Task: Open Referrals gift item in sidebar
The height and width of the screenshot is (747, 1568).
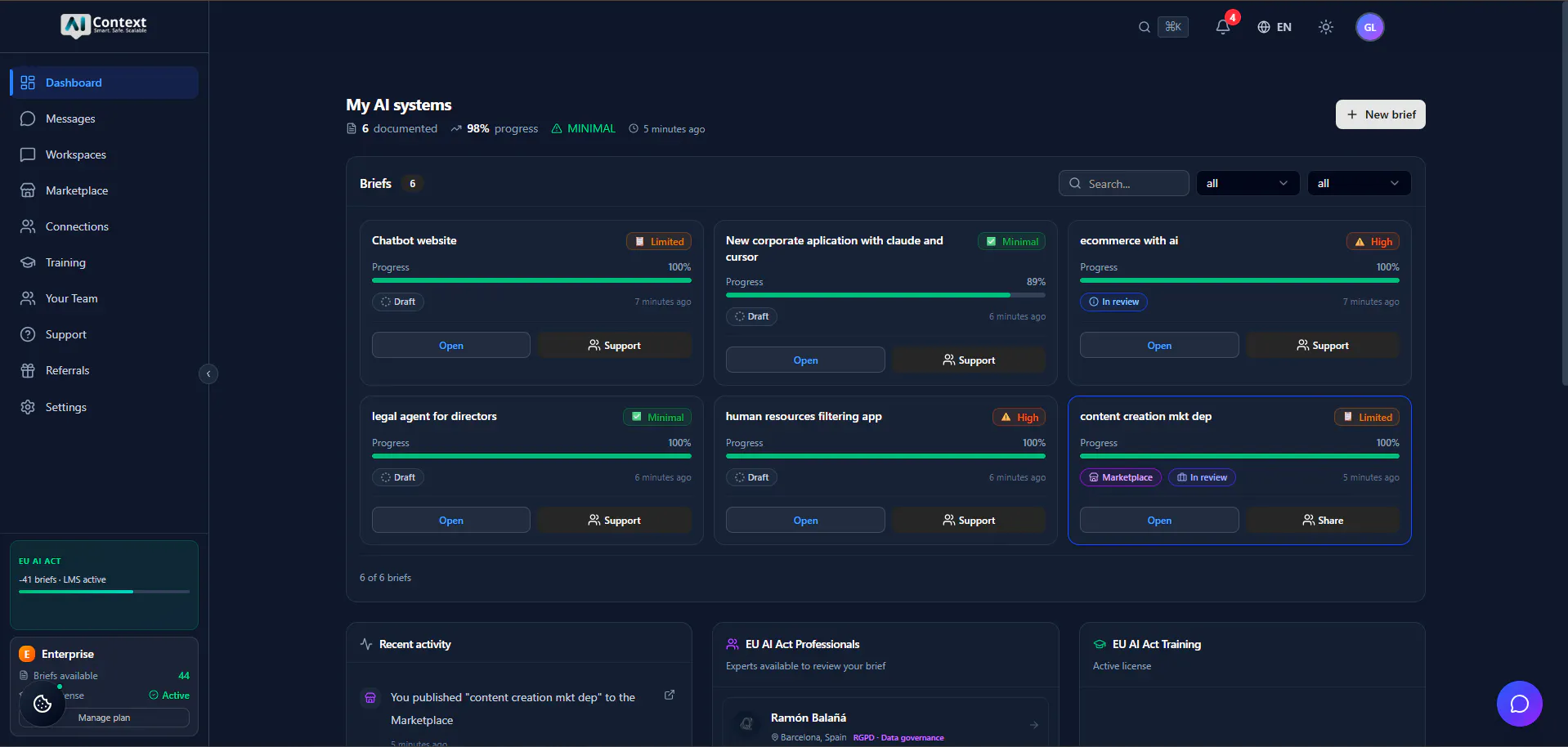Action: (105, 370)
